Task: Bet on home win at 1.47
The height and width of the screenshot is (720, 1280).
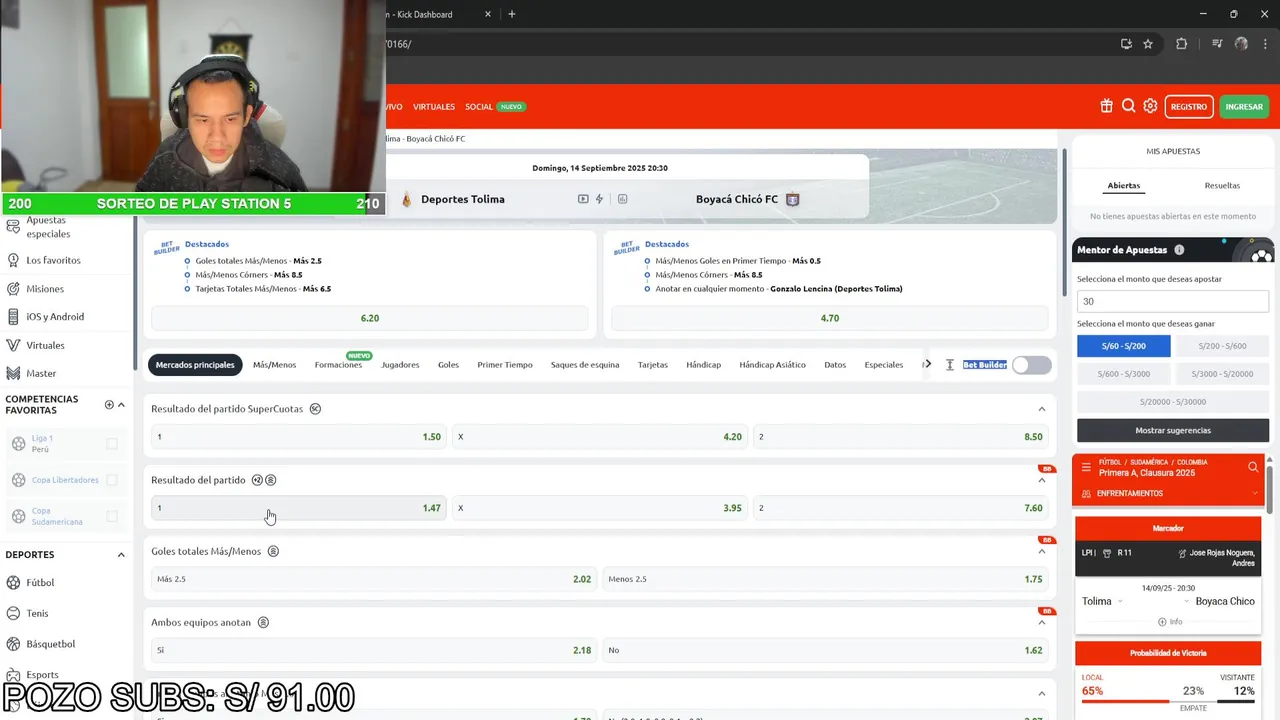Action: pyautogui.click(x=299, y=508)
